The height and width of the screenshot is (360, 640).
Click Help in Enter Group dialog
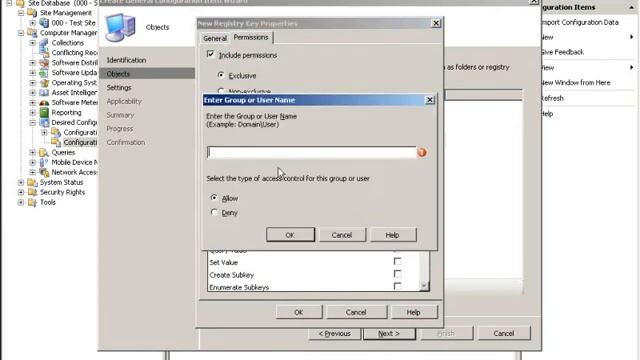(393, 235)
